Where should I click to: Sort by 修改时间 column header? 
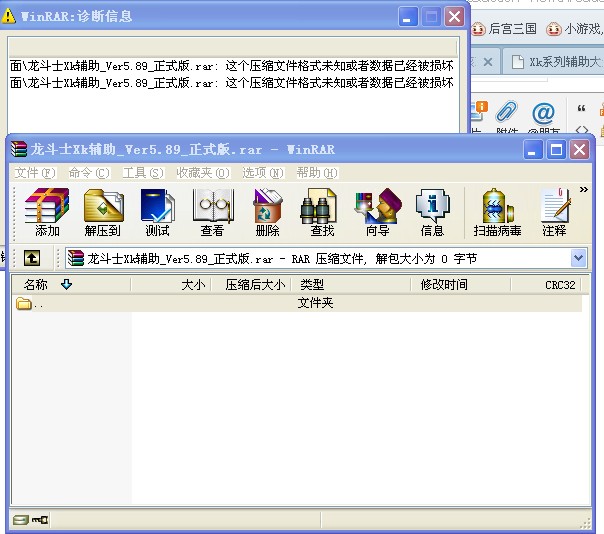click(461, 285)
